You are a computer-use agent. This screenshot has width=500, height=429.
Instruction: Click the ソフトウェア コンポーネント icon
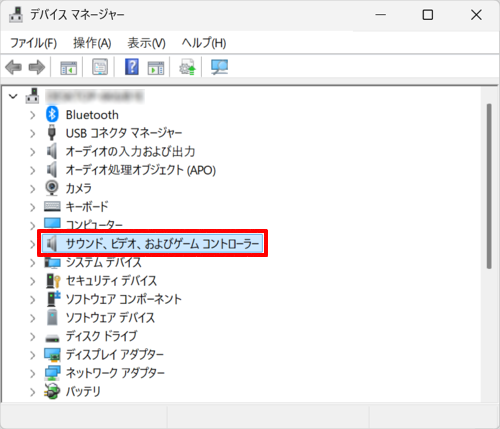[x=53, y=299]
